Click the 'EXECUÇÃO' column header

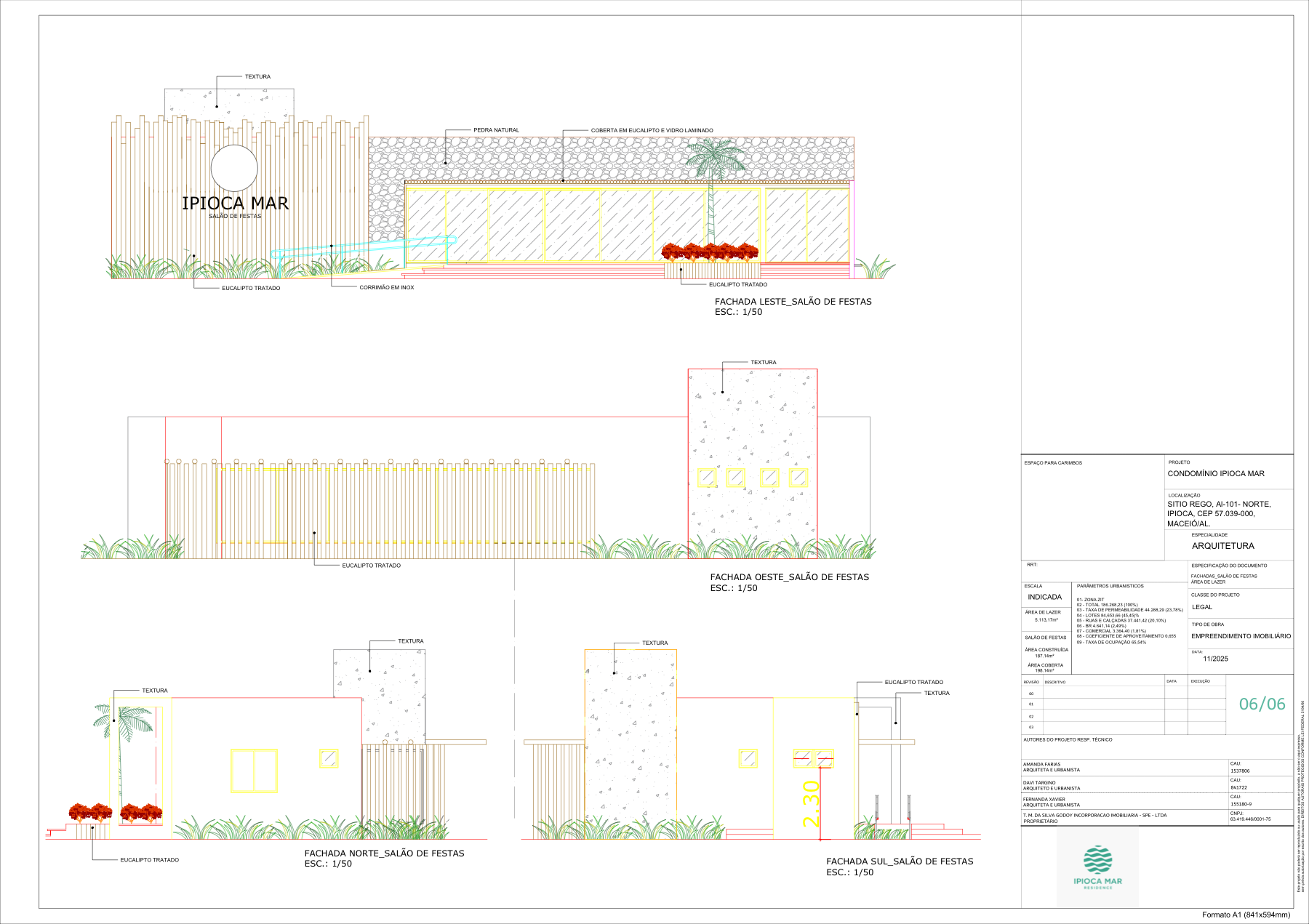1200,681
